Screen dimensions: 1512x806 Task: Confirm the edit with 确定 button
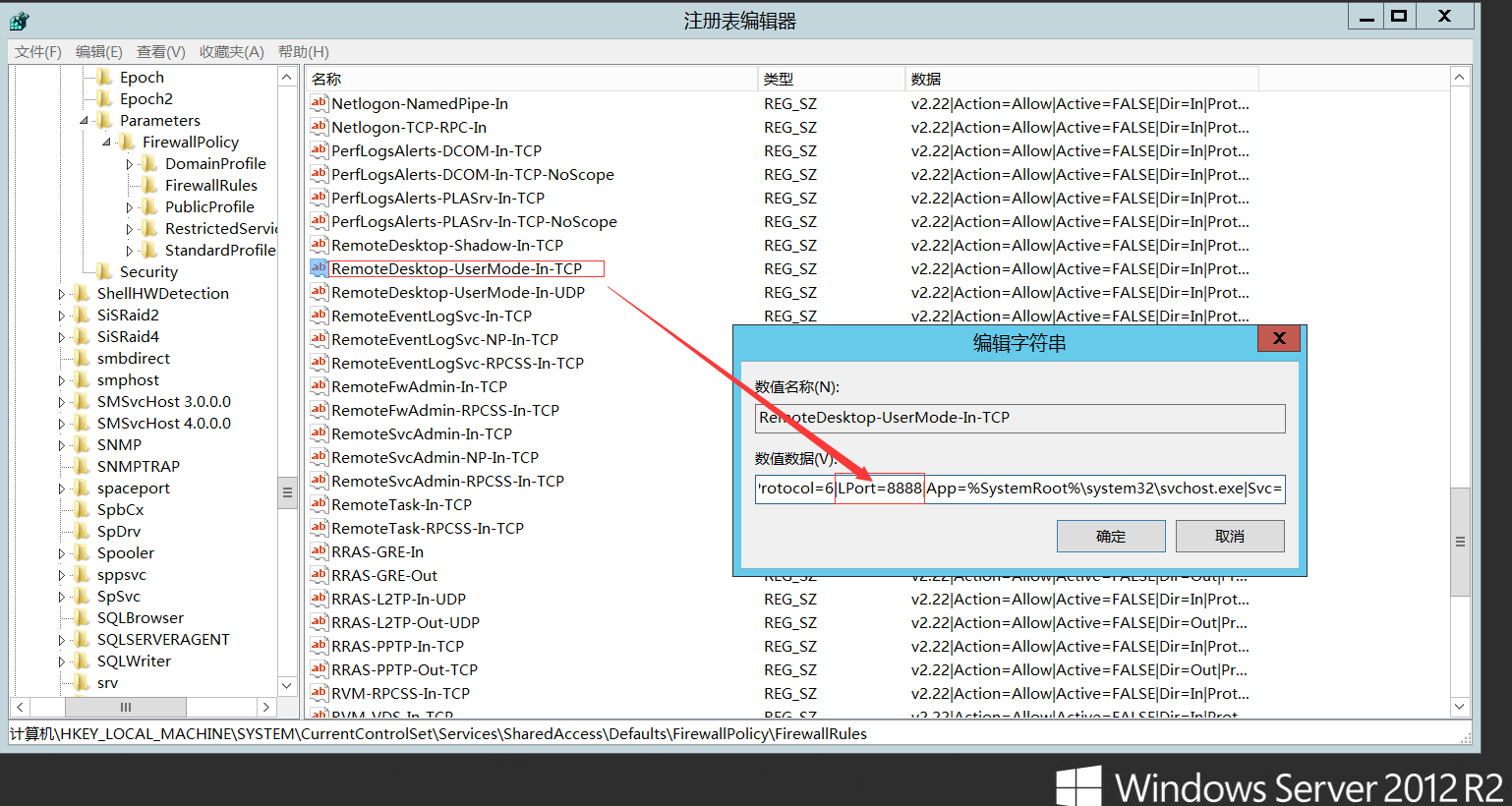coord(1111,537)
